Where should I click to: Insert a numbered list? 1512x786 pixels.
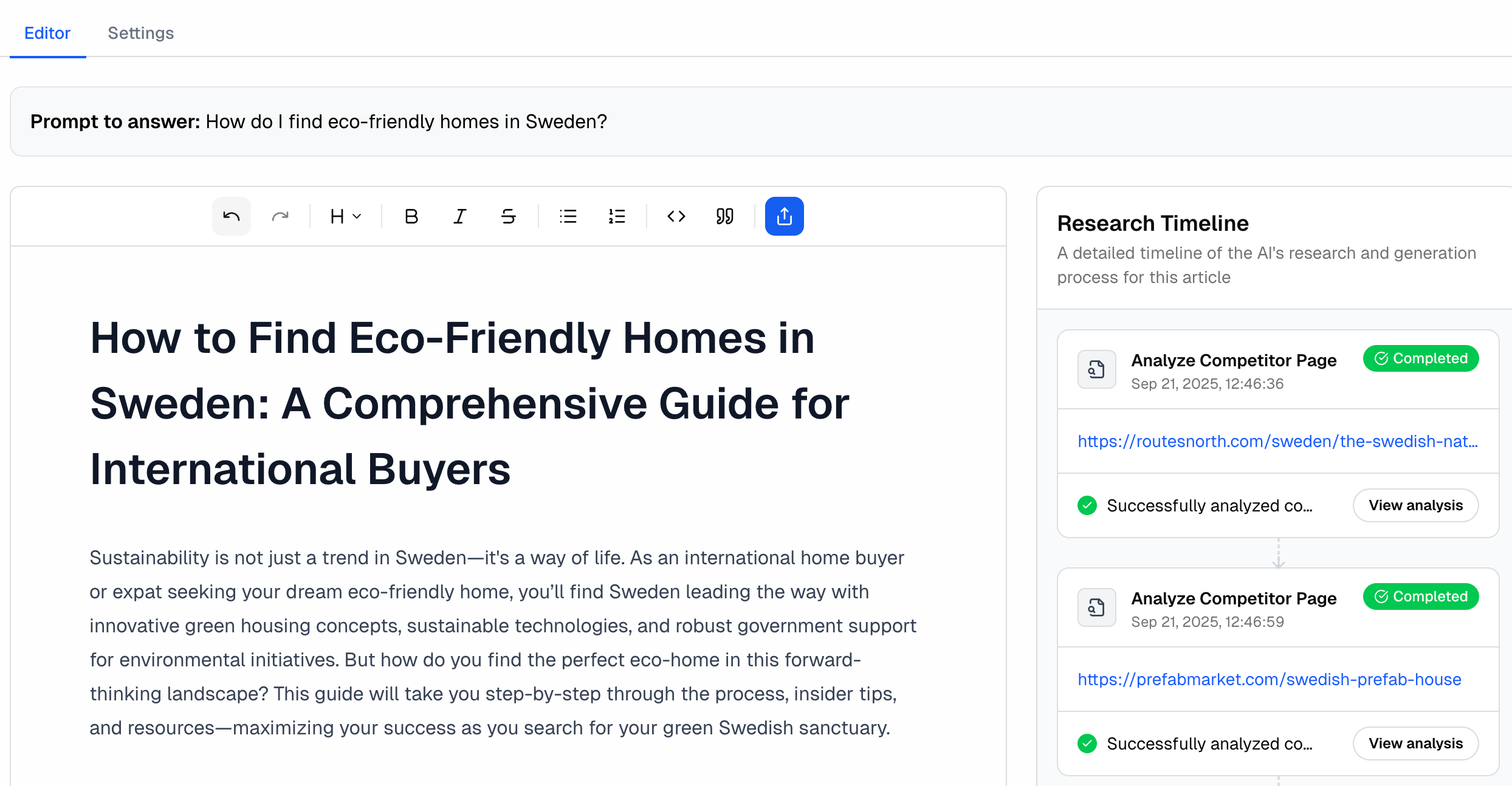pyautogui.click(x=617, y=216)
